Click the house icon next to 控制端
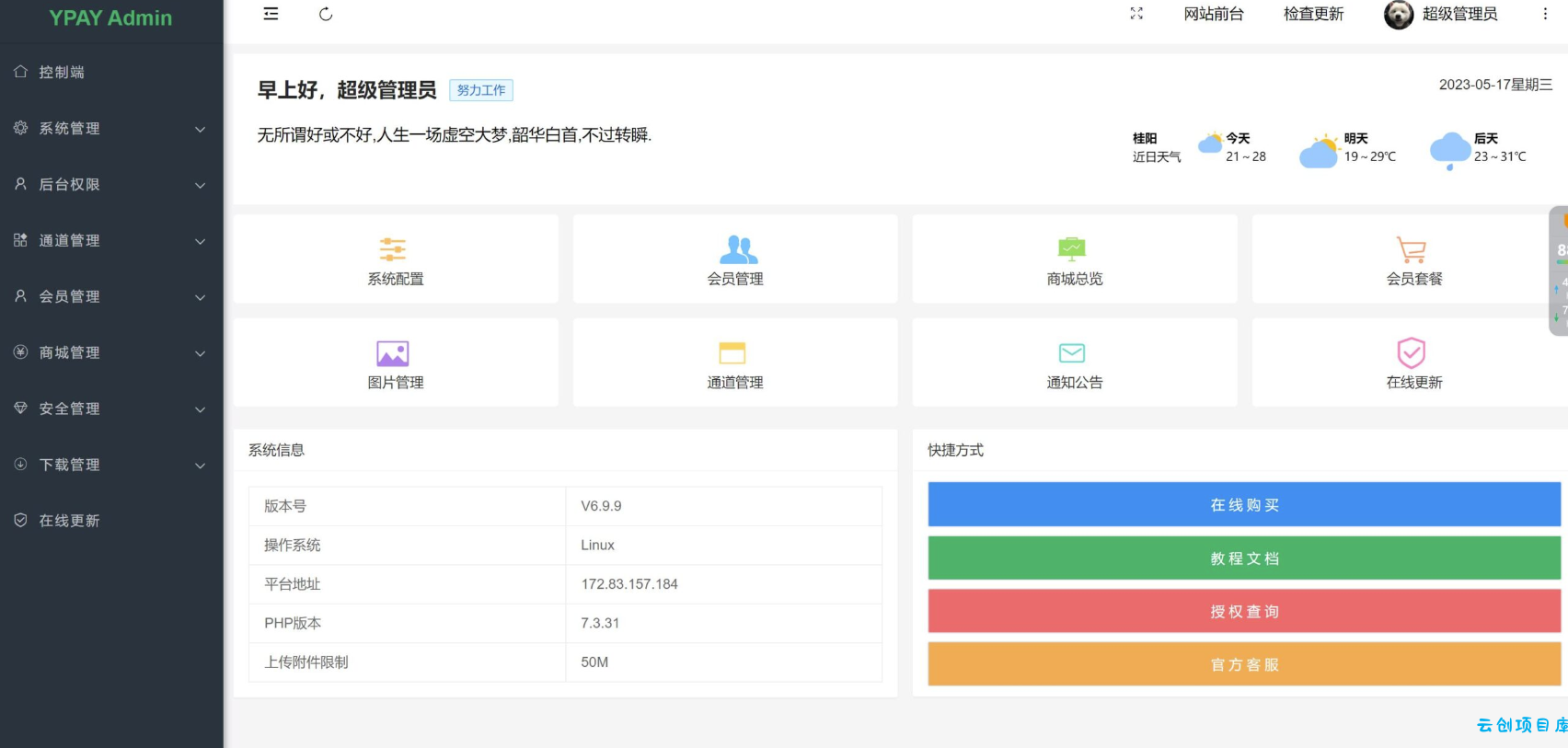 [x=20, y=71]
